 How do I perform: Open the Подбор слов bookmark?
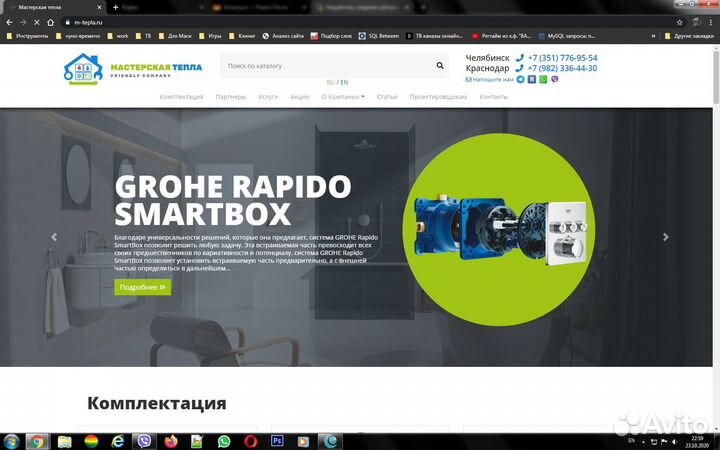pos(331,36)
